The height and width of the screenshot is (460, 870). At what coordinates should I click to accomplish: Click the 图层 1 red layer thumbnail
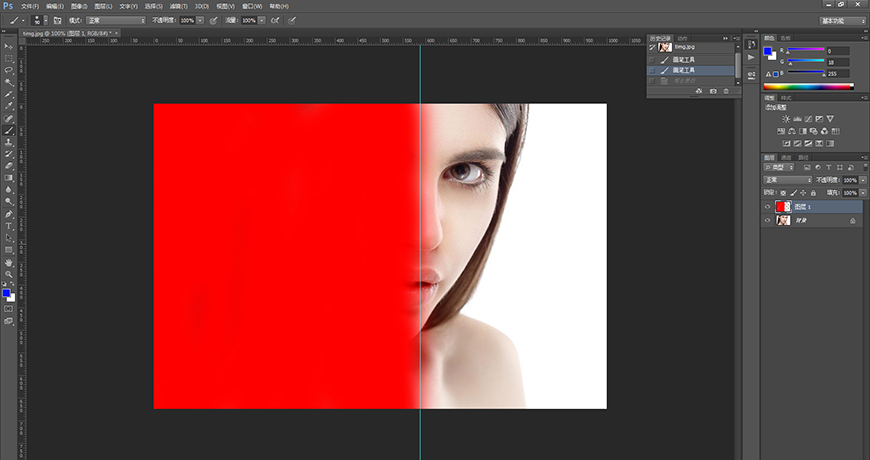coord(780,207)
